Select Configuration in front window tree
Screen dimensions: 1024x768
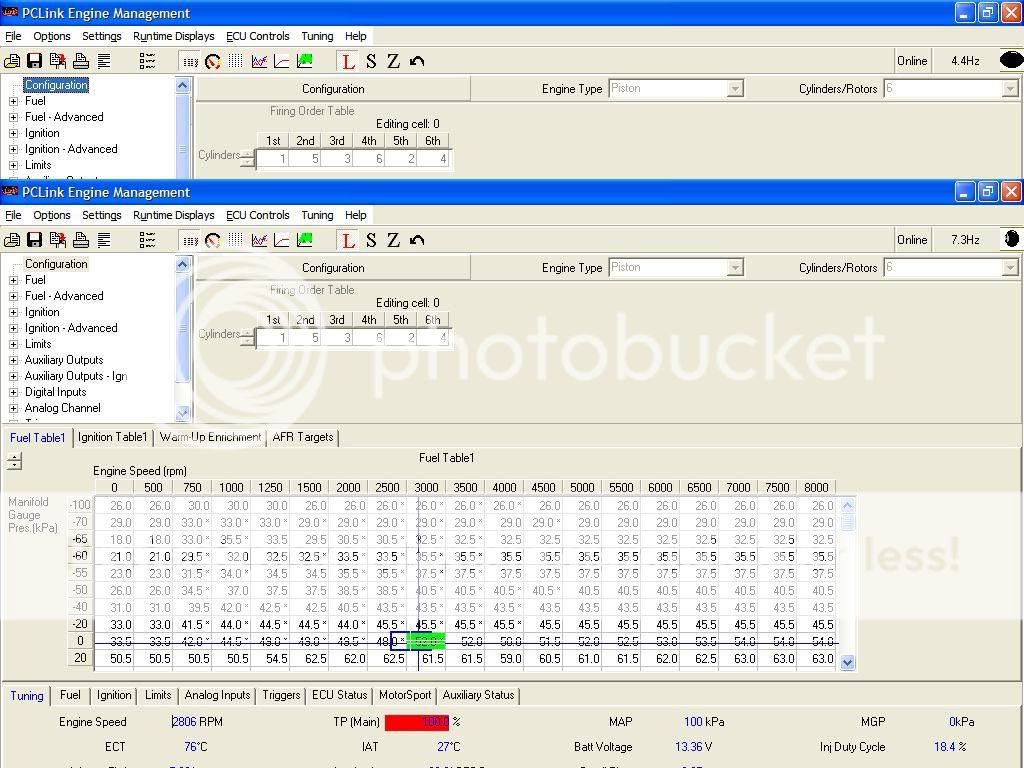[x=56, y=264]
